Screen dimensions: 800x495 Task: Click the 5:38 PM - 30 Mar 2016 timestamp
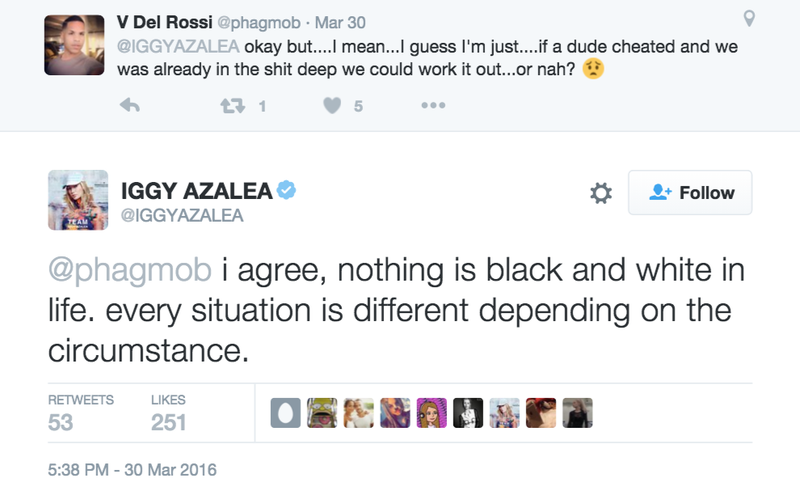132,469
